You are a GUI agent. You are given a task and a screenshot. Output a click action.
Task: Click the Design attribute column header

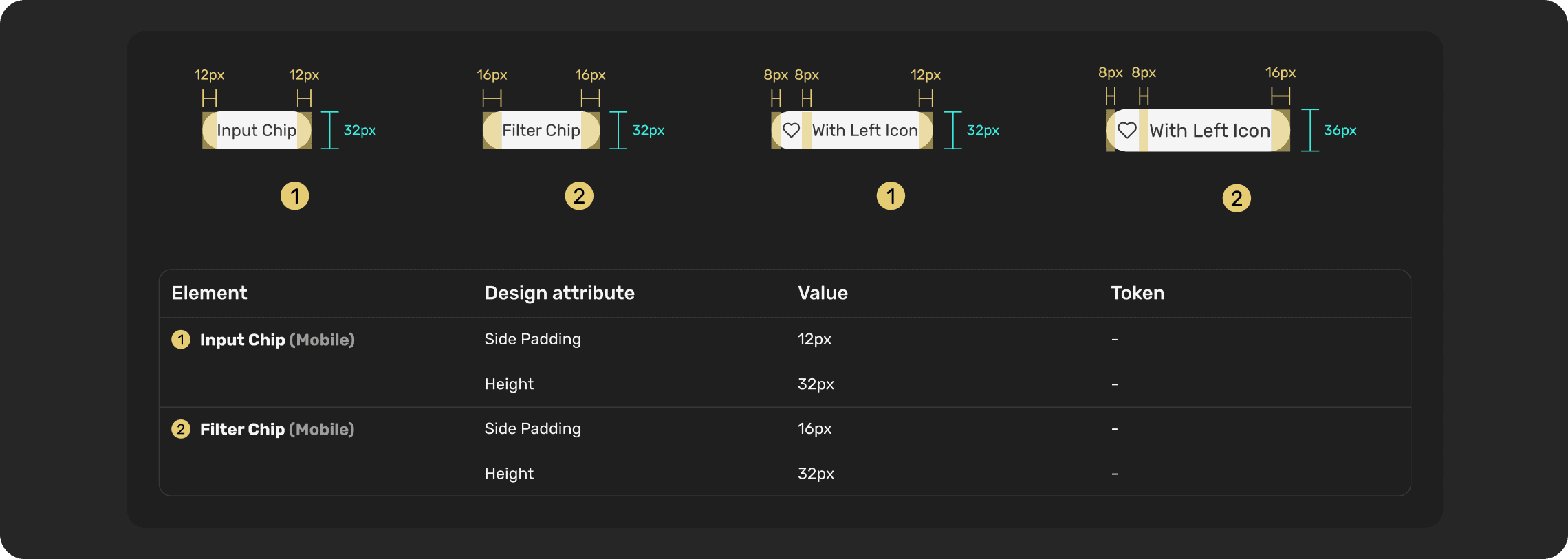click(x=559, y=293)
